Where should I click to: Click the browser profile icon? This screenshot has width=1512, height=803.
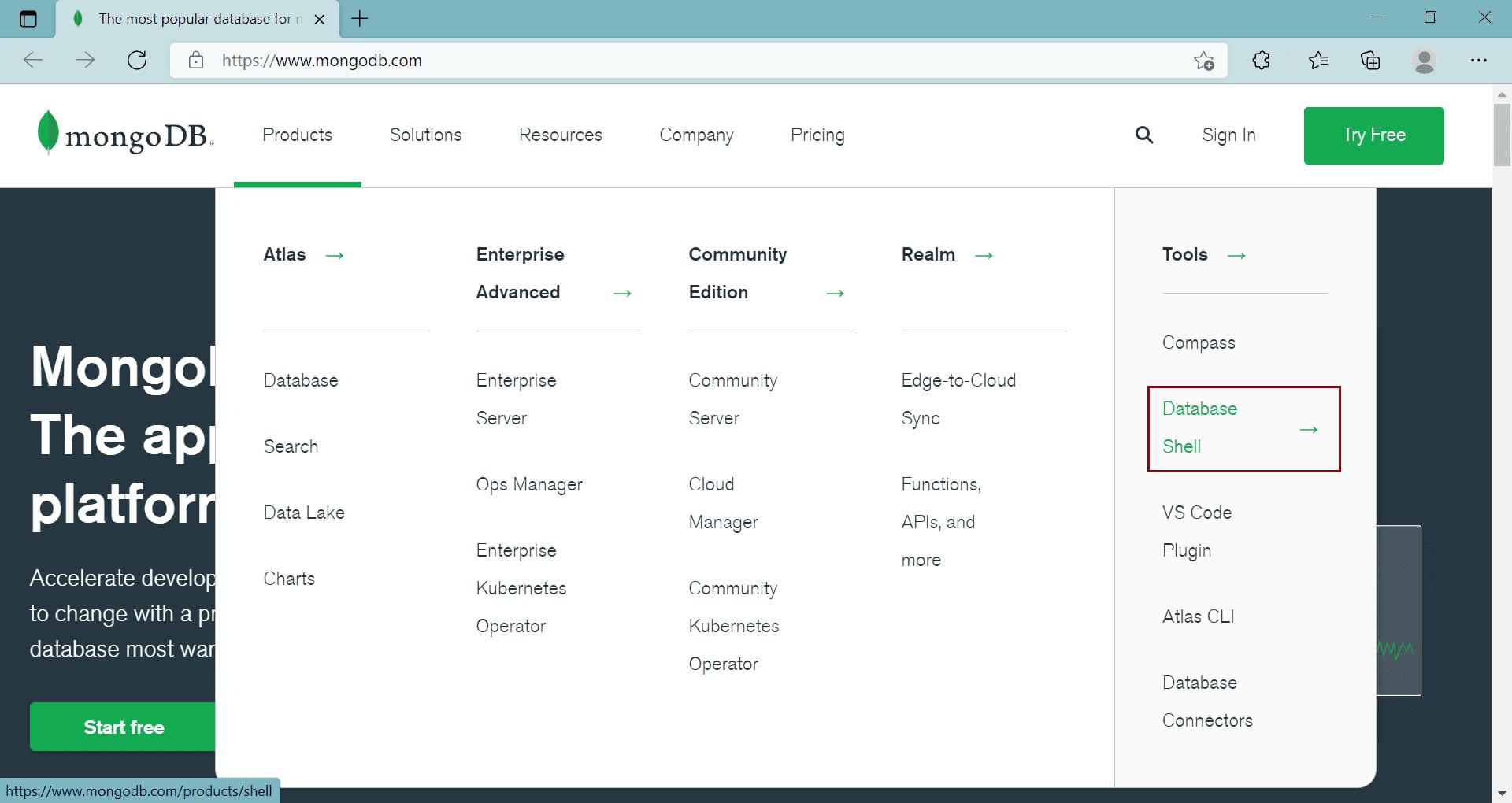[x=1424, y=60]
